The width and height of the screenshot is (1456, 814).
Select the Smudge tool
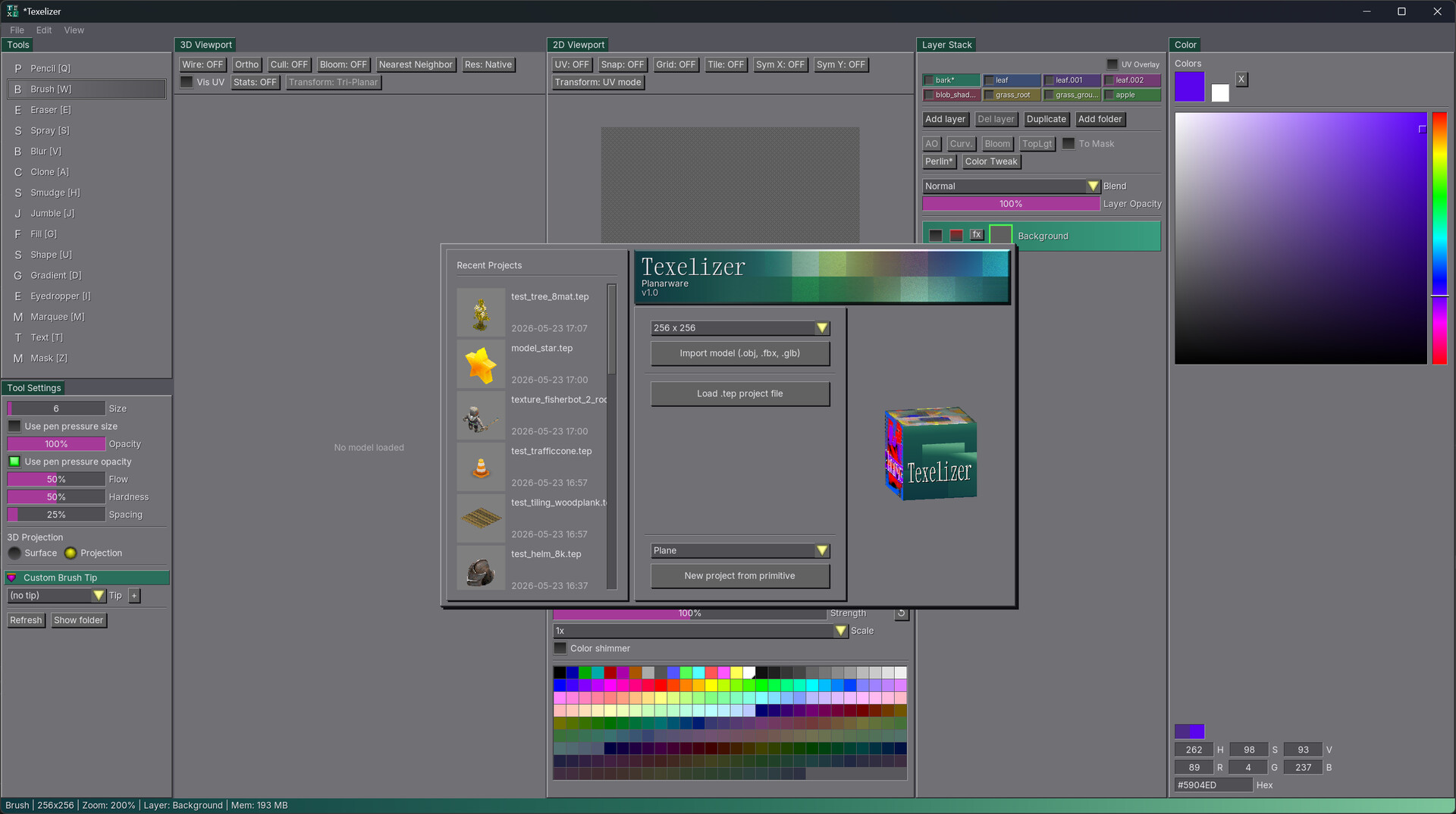(86, 193)
